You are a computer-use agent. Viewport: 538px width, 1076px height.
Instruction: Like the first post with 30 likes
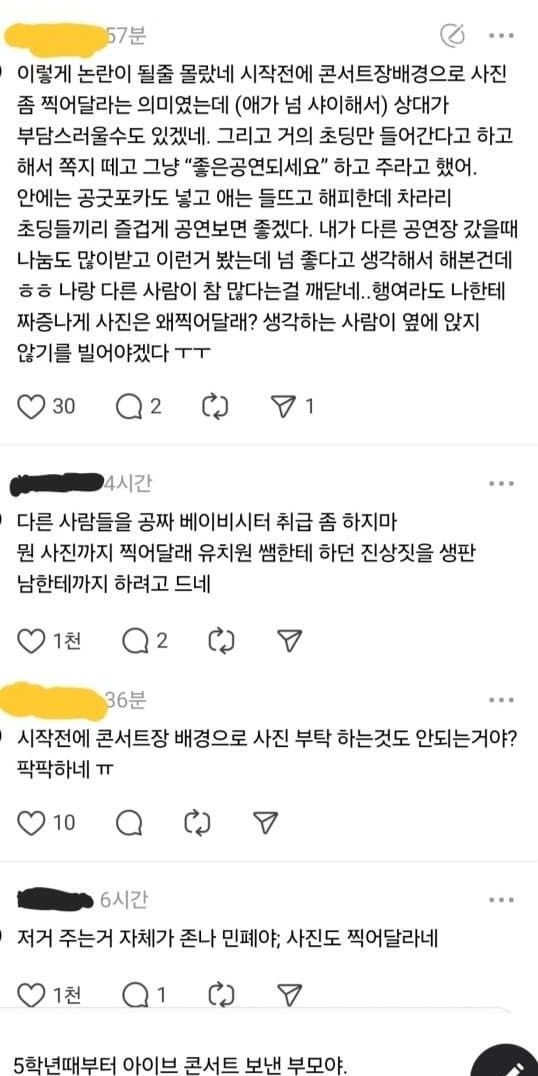coord(30,407)
